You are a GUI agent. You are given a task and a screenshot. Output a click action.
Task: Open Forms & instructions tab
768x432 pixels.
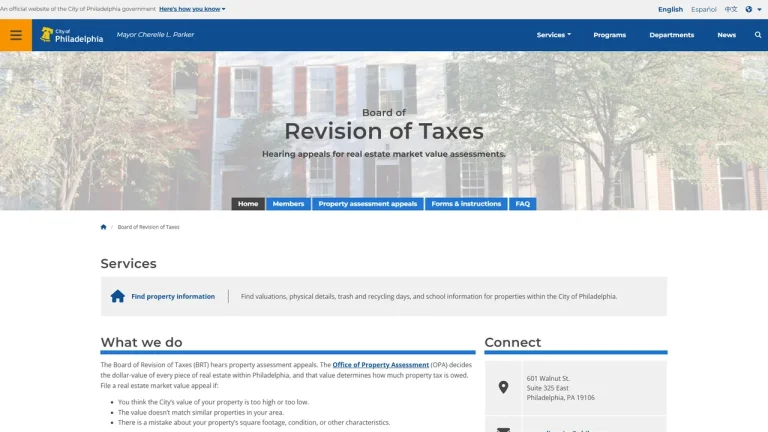pos(466,204)
